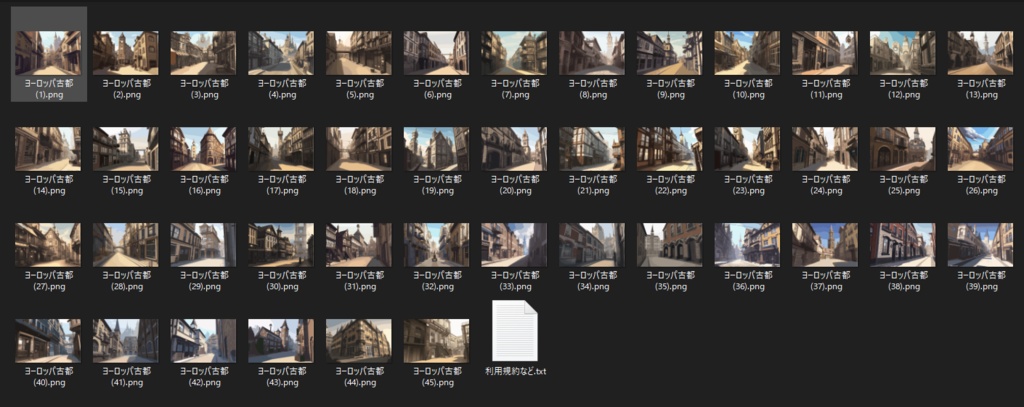Click the file name text ヨーロッパ古都 (26).png

pyautogui.click(x=981, y=185)
